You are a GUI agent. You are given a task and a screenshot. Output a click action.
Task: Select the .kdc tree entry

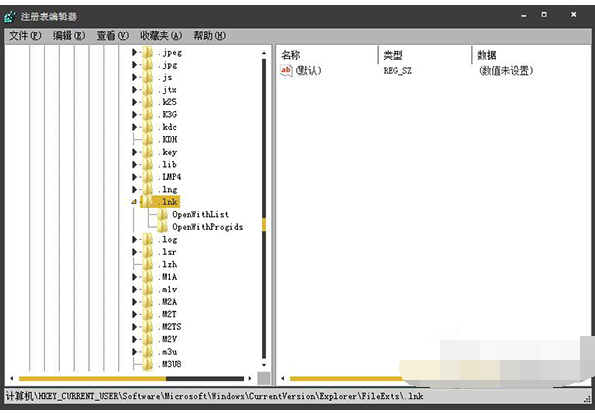tap(168, 127)
